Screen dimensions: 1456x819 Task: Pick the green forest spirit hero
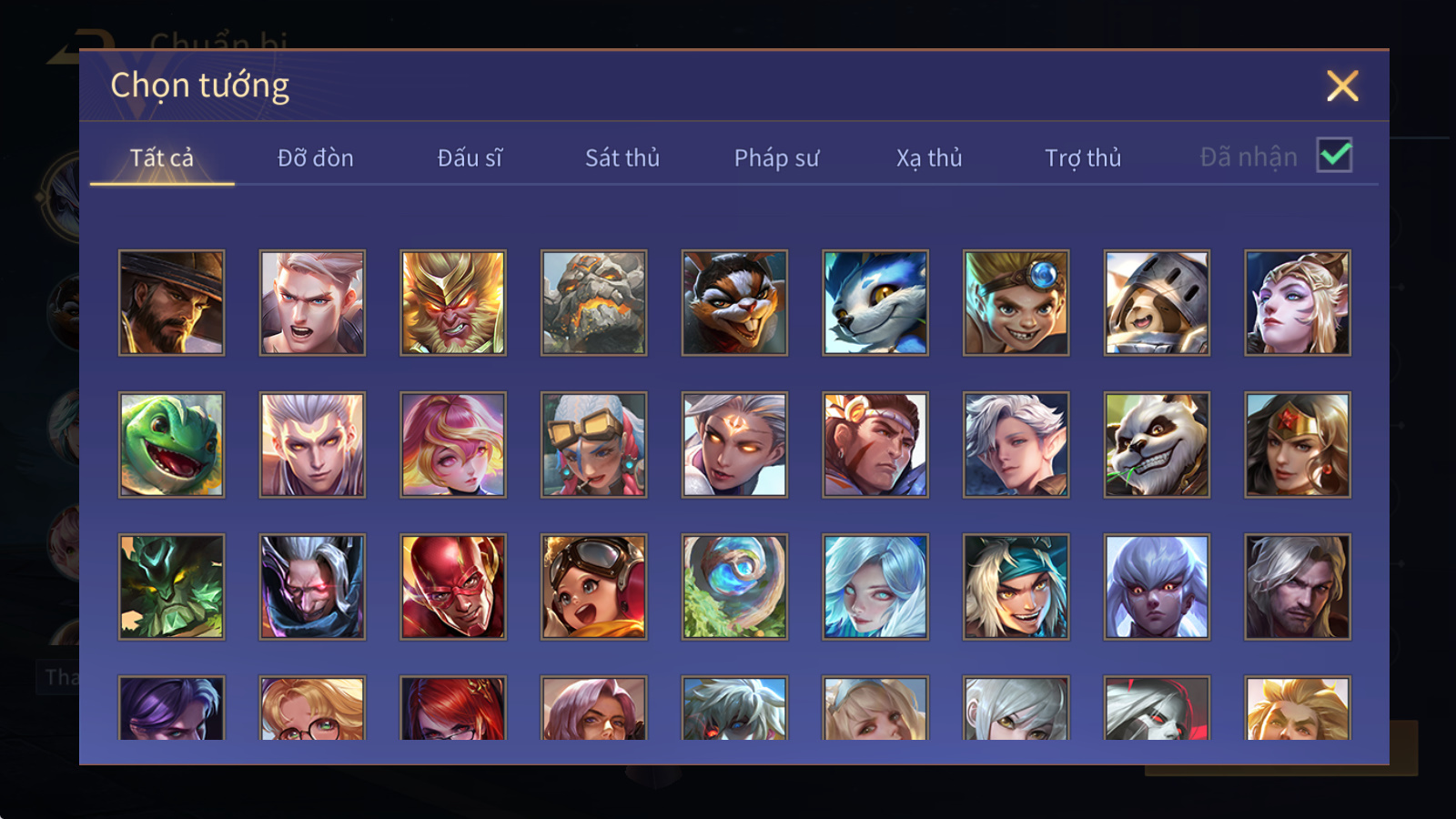point(171,587)
